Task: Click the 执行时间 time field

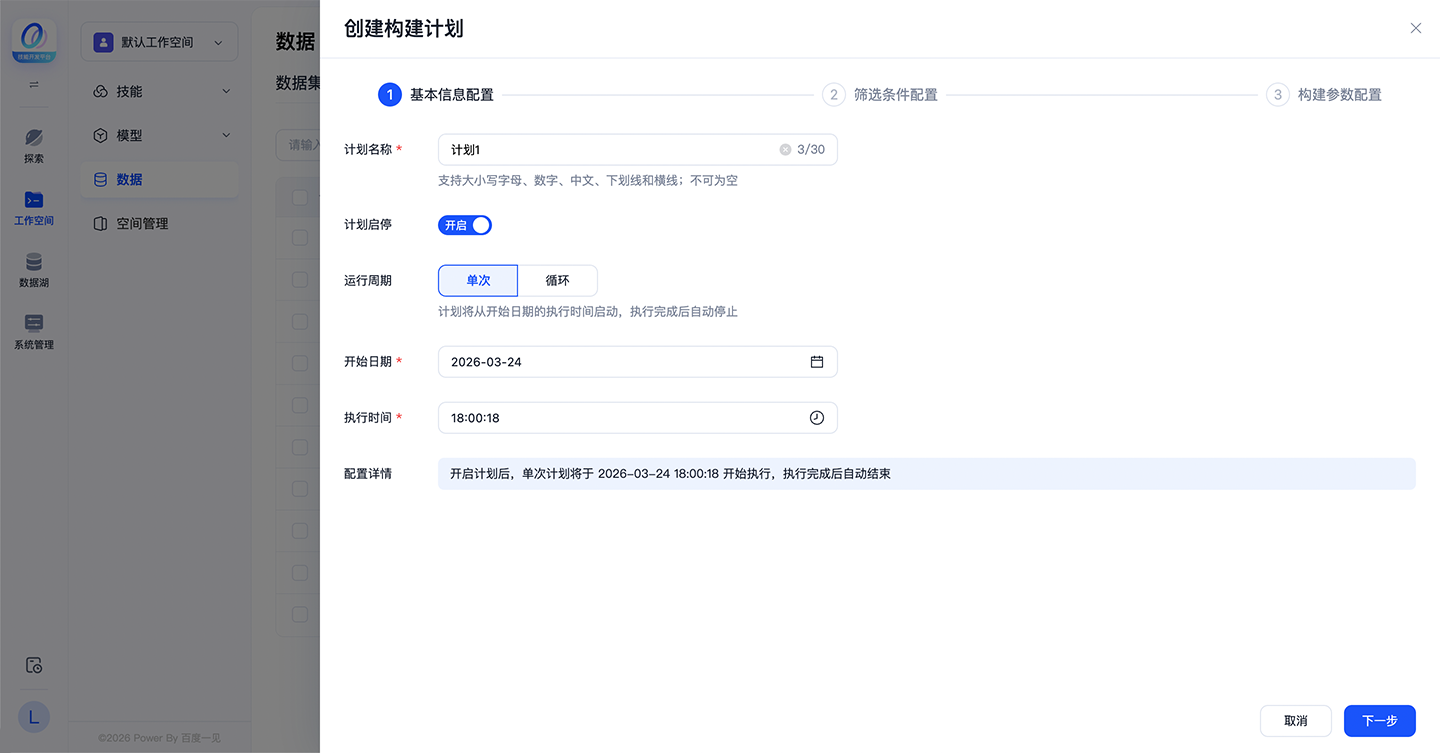Action: tap(638, 418)
